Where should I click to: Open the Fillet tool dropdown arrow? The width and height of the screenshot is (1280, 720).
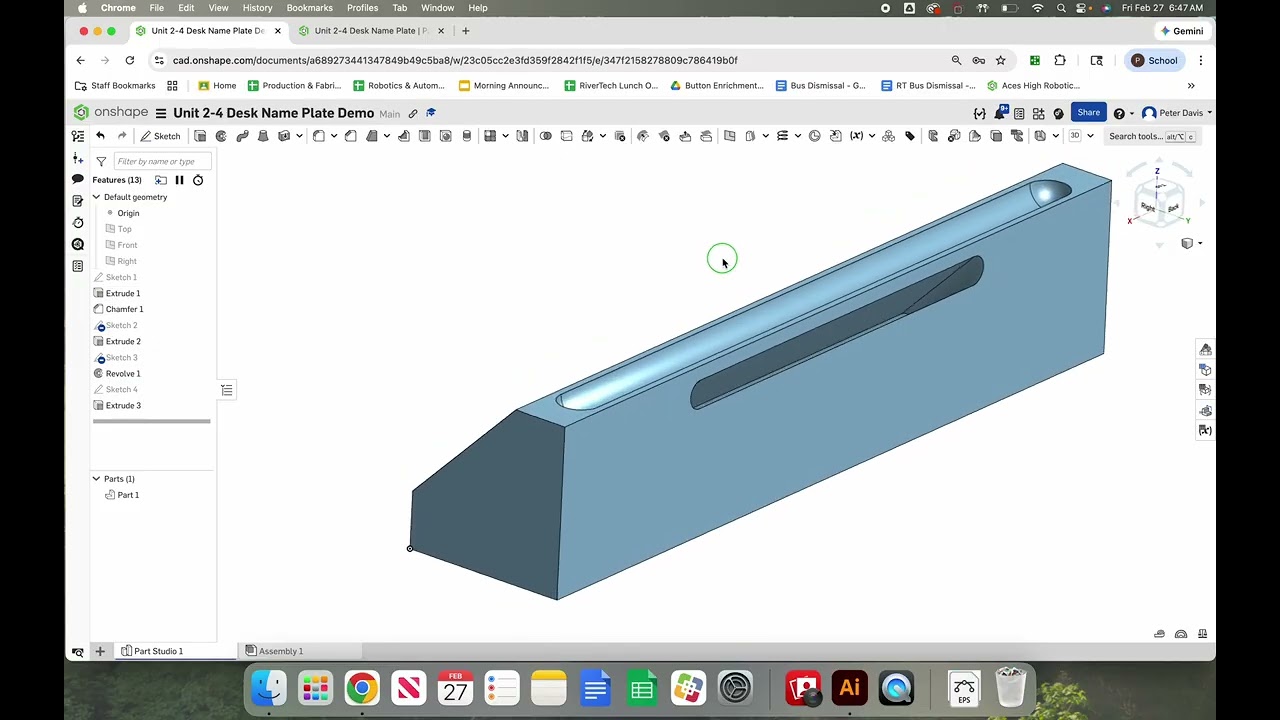334,136
